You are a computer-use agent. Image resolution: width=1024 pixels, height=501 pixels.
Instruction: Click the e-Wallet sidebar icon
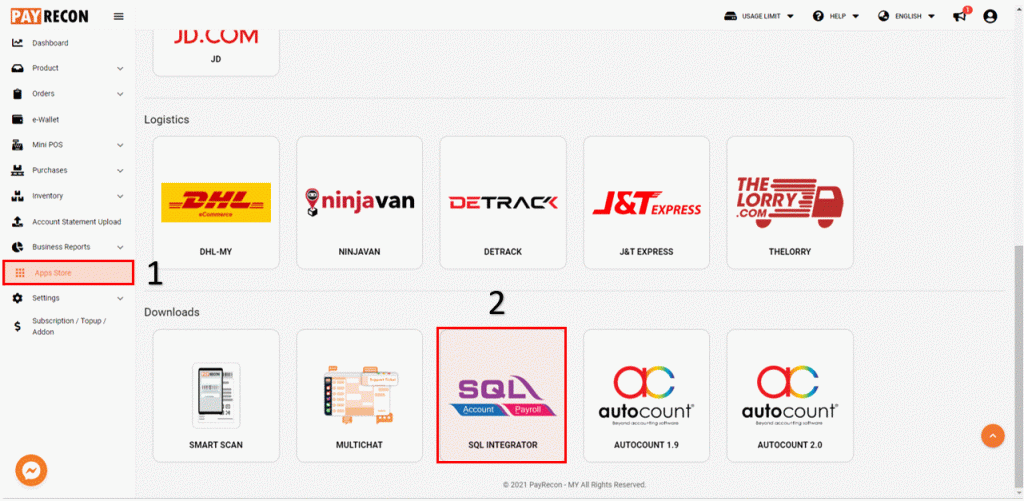18,120
